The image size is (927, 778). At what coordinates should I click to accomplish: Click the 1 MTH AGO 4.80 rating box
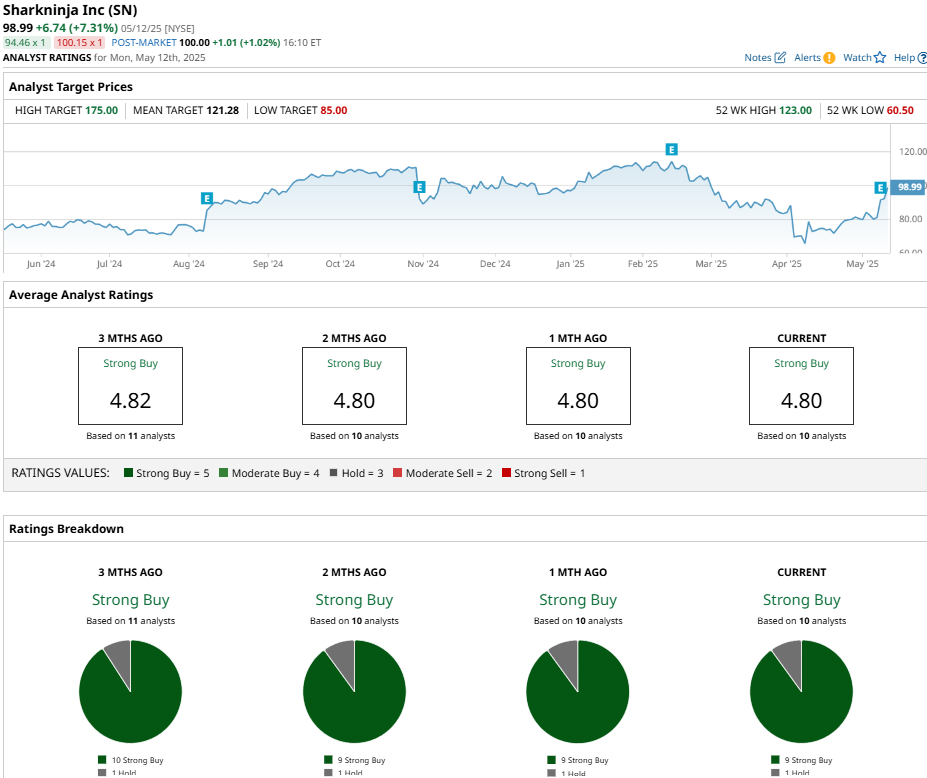click(x=578, y=386)
